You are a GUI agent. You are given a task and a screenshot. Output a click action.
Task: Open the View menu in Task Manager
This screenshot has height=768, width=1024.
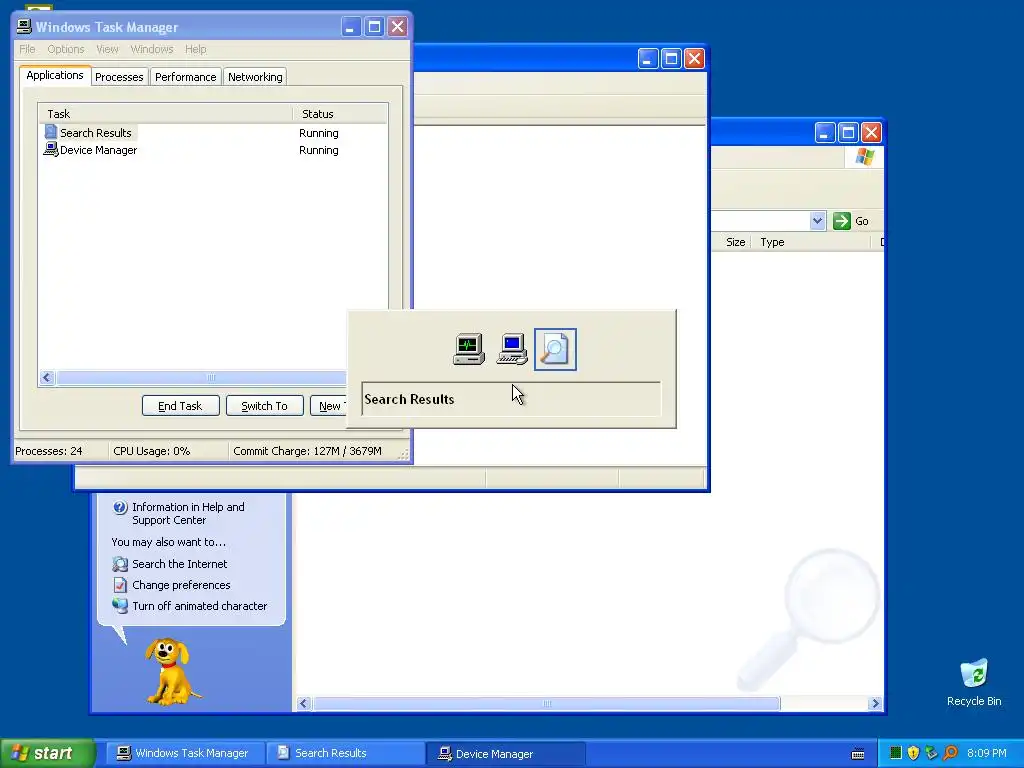tap(107, 49)
